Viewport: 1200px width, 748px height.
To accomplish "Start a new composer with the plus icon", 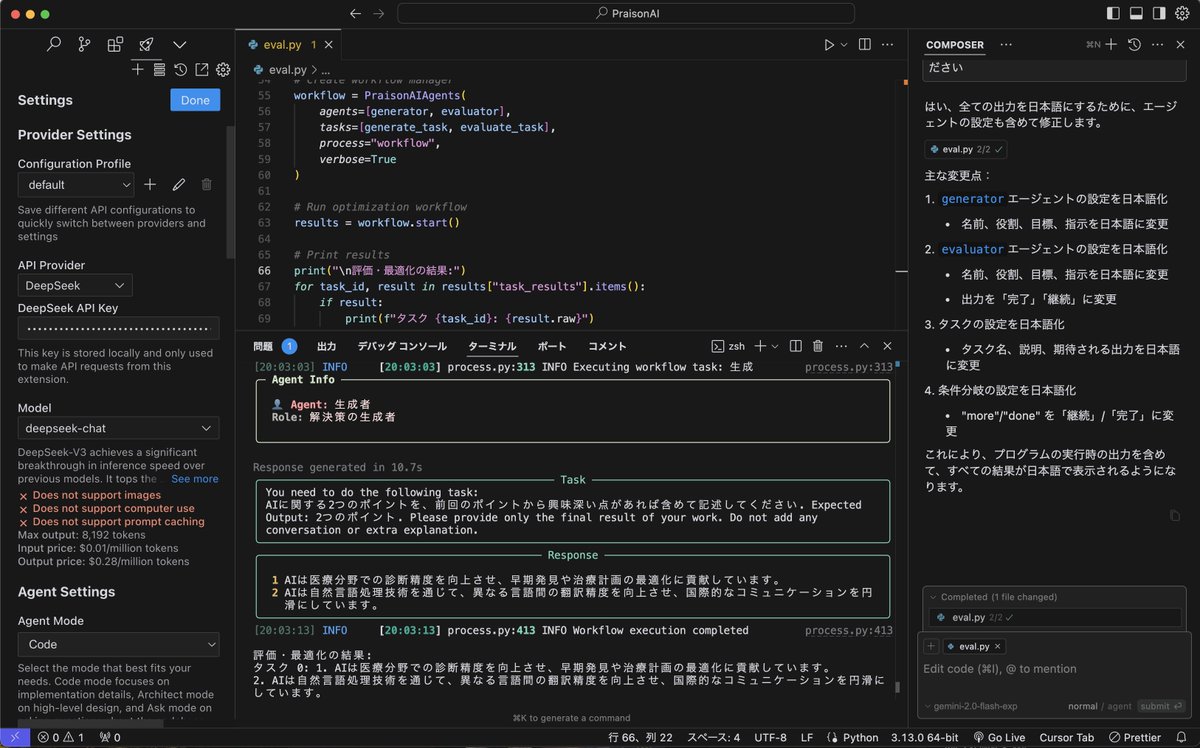I will 1112,45.
